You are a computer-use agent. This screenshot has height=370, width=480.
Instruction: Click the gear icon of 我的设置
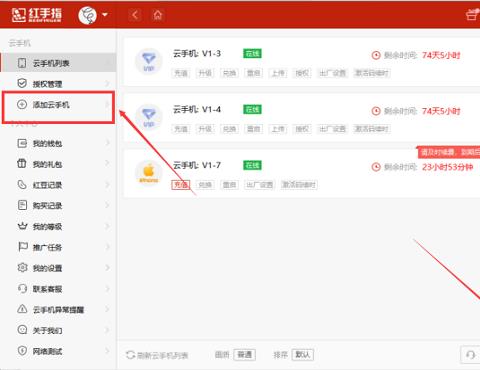tap(22, 268)
